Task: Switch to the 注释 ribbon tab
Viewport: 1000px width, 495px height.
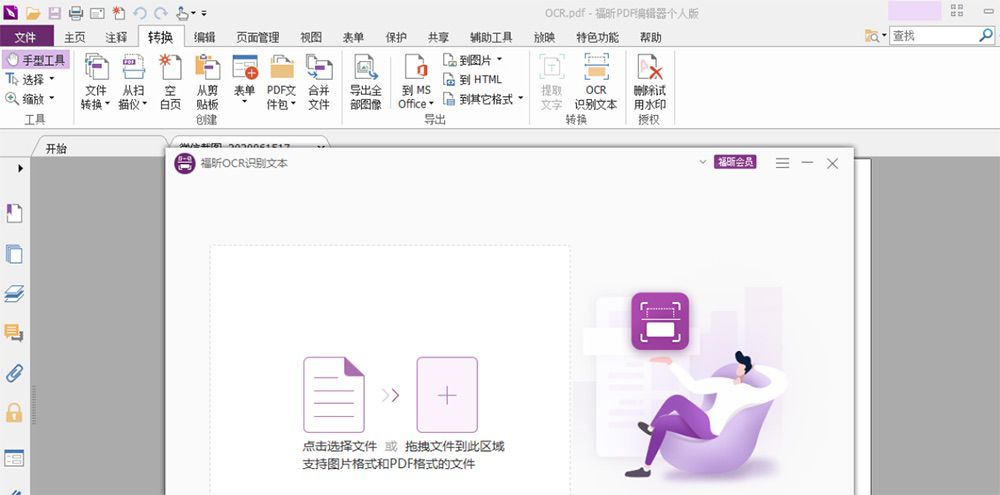Action: click(117, 38)
